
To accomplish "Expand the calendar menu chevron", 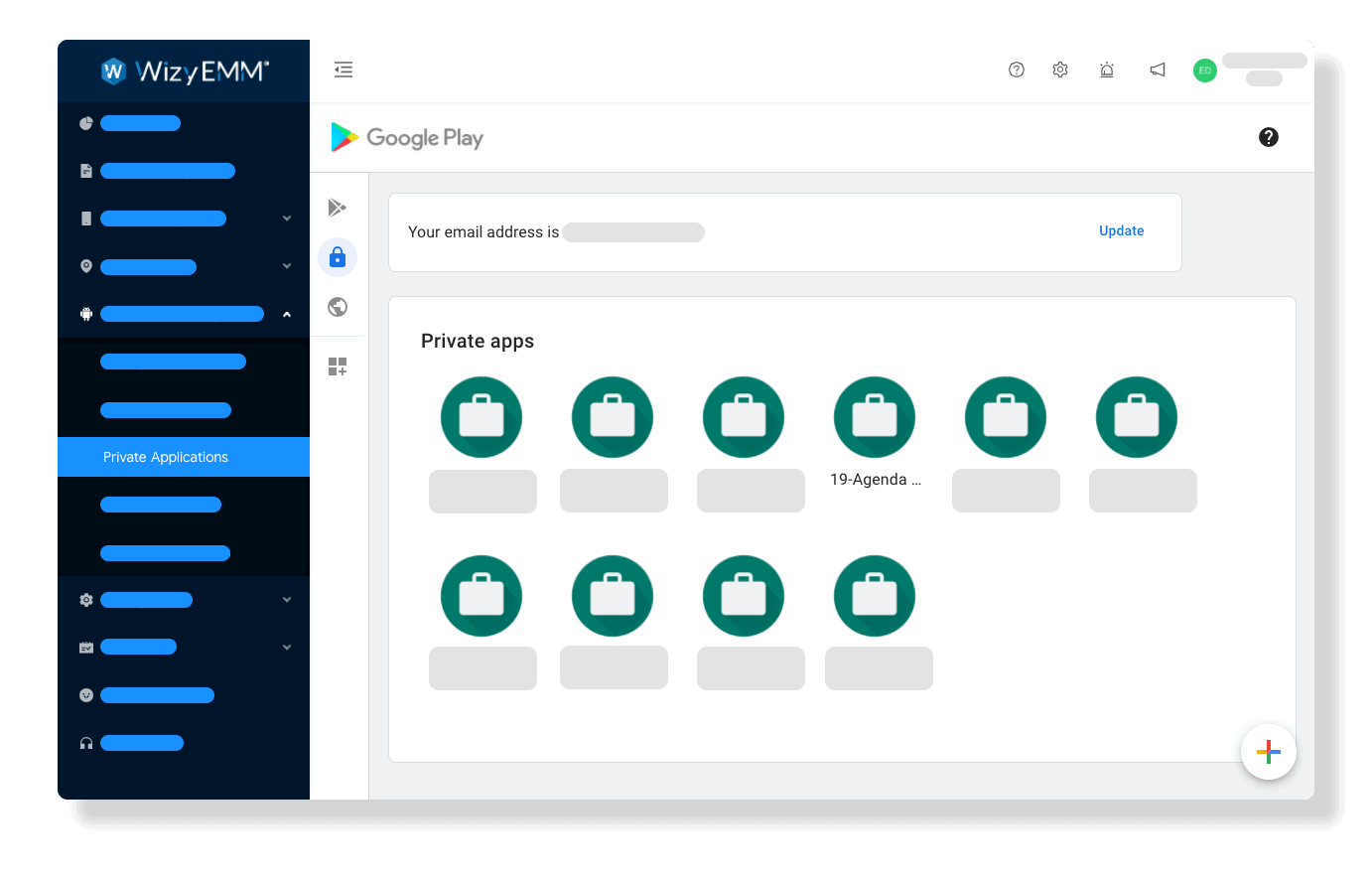I will click(x=287, y=648).
